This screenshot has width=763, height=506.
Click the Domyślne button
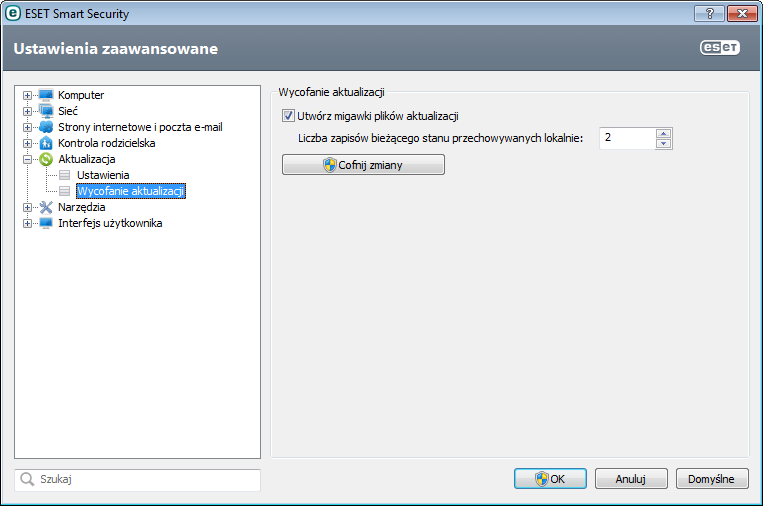click(712, 479)
